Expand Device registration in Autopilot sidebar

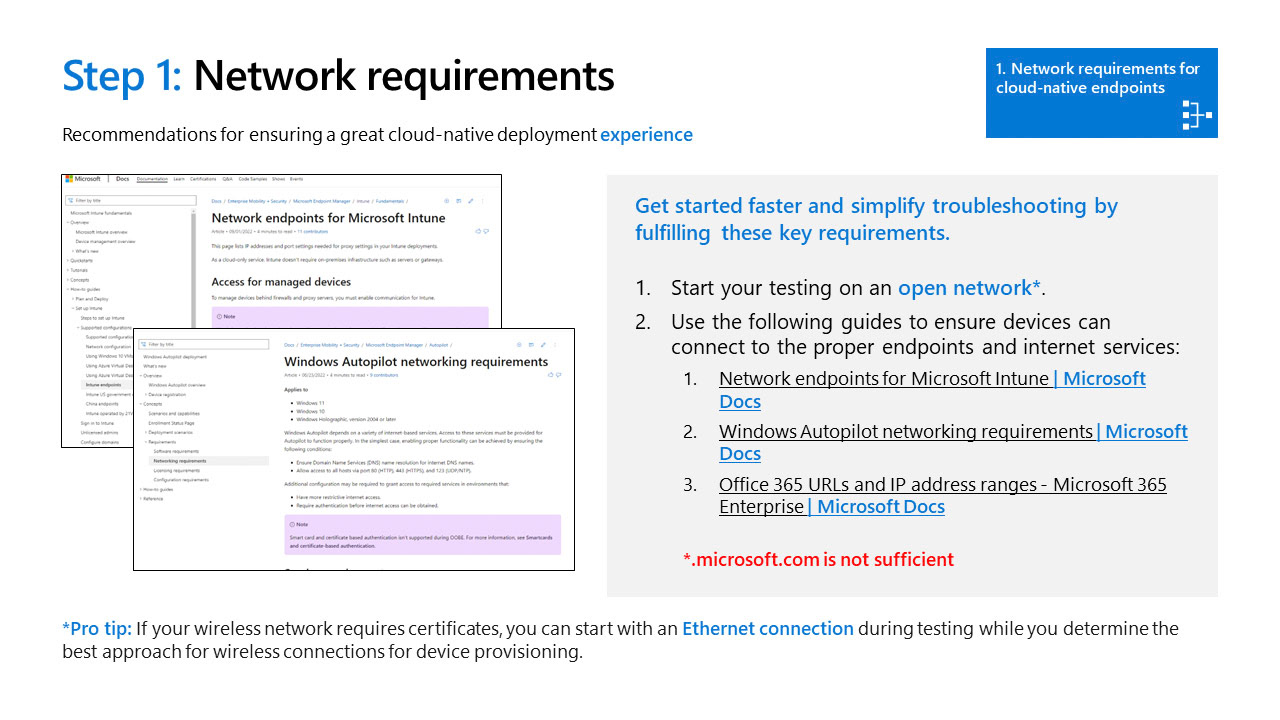pyautogui.click(x=165, y=395)
